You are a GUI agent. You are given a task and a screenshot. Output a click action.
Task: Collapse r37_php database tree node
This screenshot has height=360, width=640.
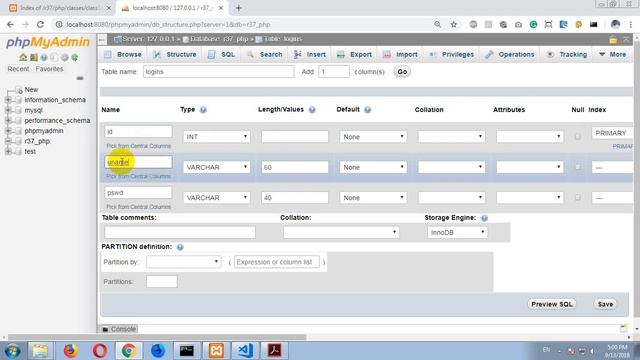pyautogui.click(x=8, y=141)
